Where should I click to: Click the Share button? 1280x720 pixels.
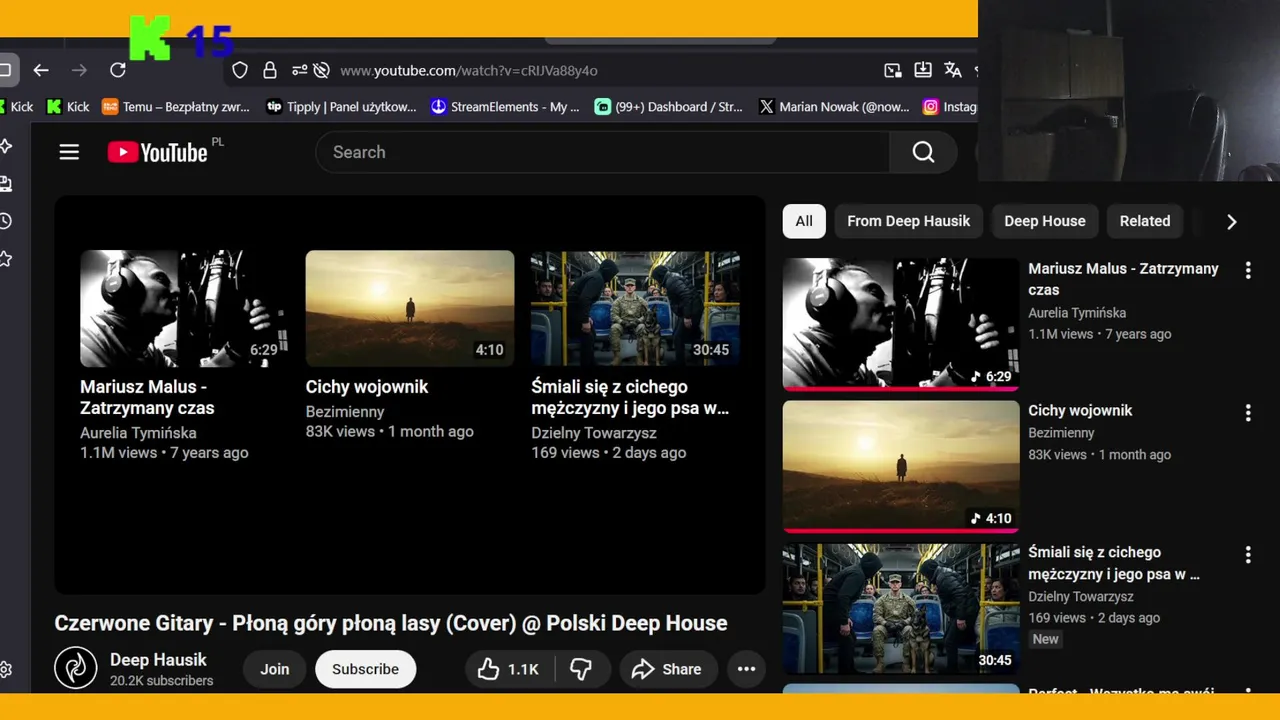point(668,669)
